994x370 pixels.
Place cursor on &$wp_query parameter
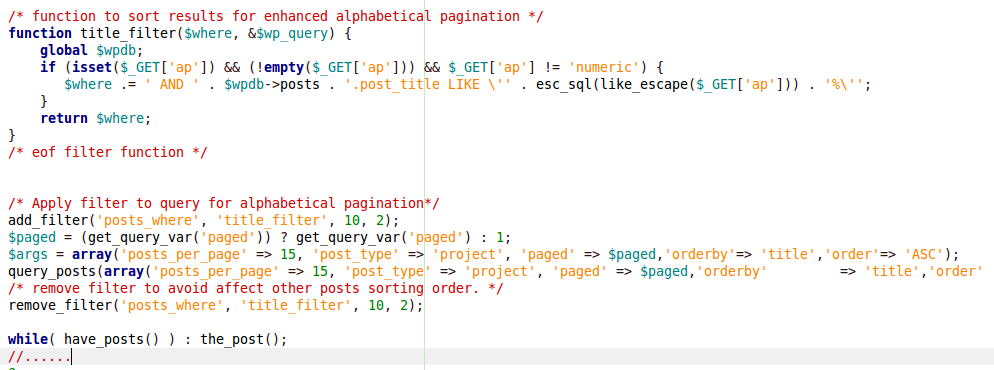(288, 33)
